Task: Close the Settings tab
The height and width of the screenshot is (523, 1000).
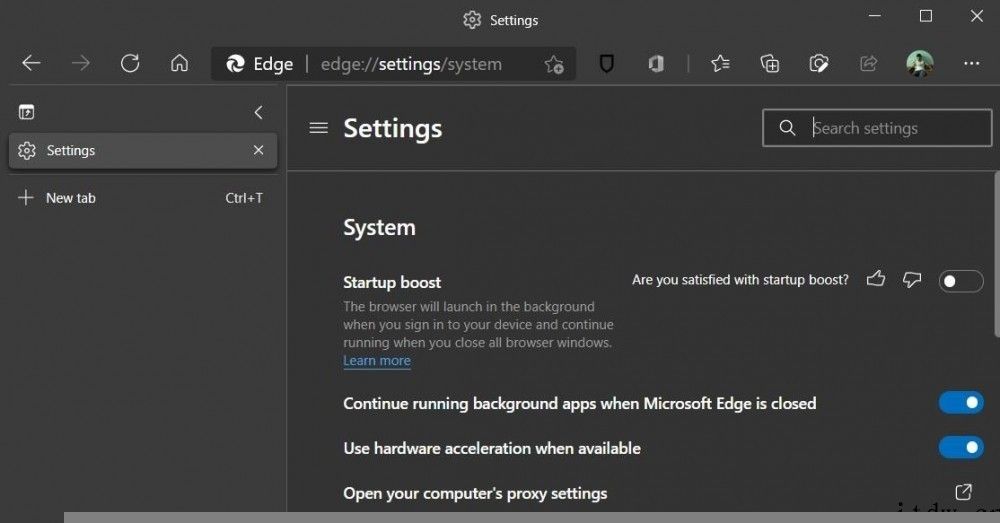Action: click(258, 150)
